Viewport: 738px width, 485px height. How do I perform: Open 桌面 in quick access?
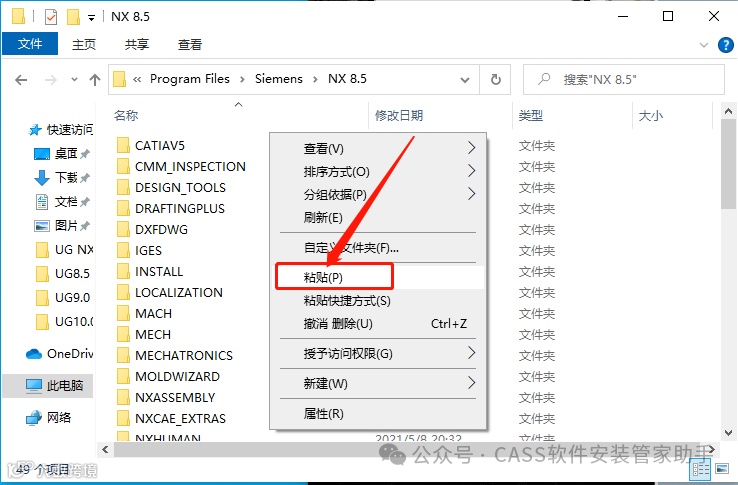[62, 154]
